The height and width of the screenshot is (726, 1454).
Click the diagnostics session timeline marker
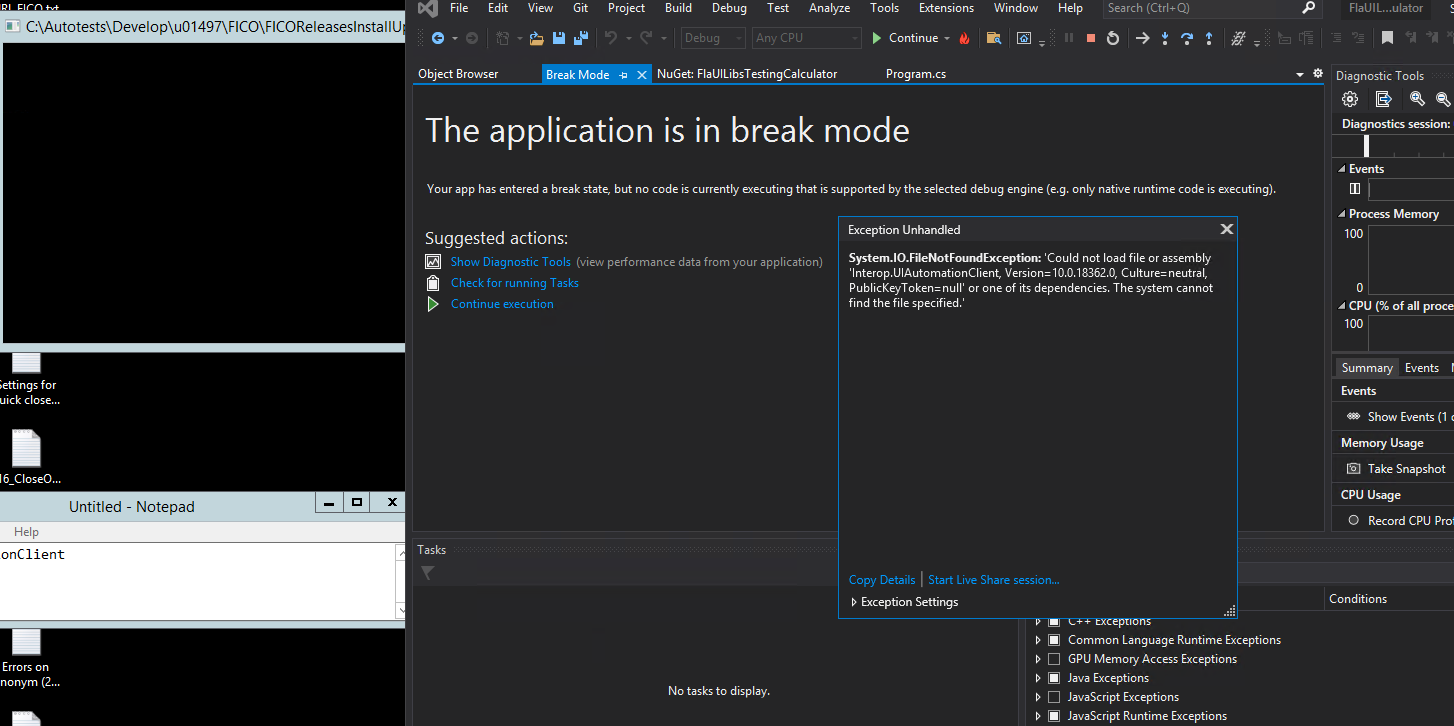click(x=1366, y=144)
